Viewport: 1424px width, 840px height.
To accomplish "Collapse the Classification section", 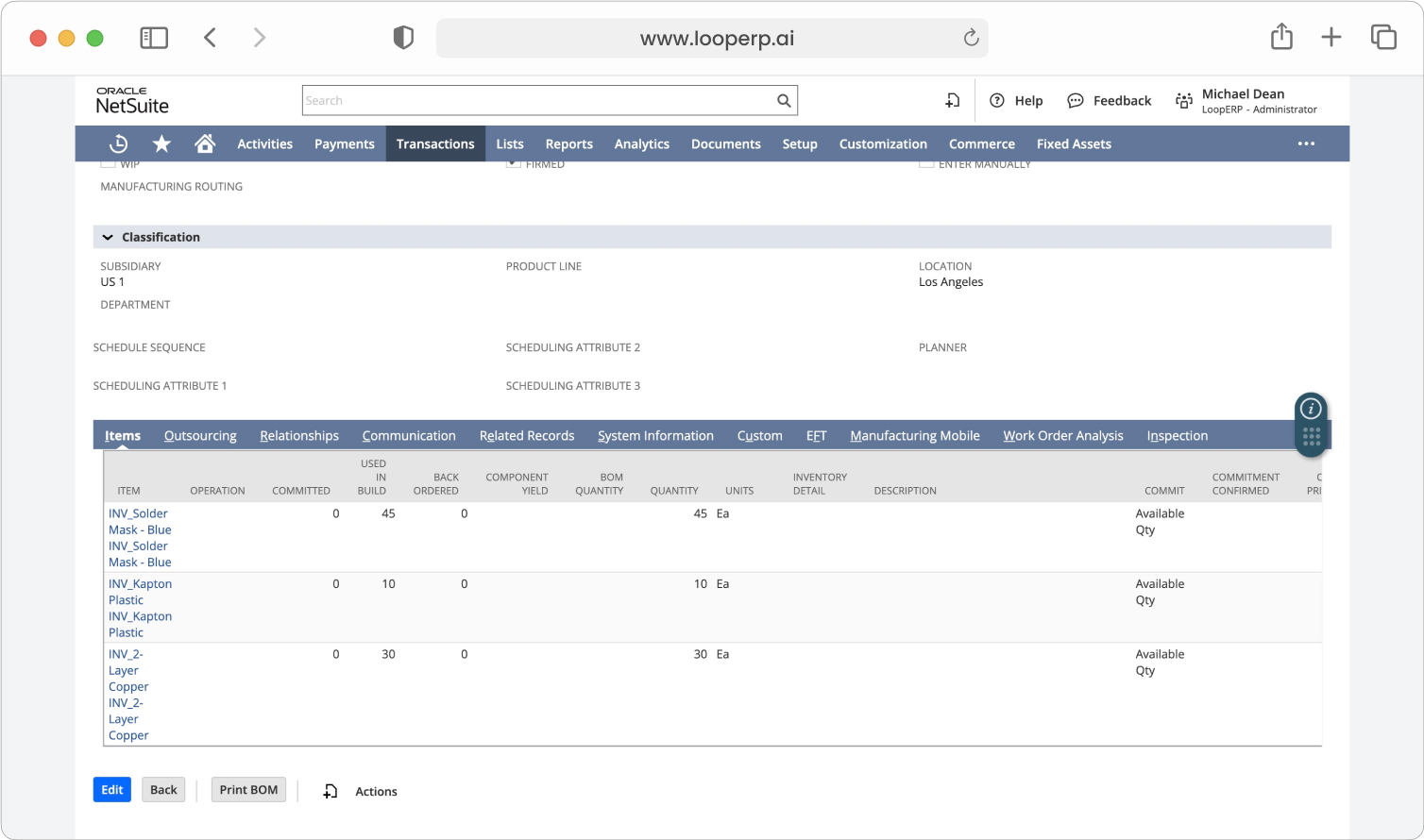I will click(x=108, y=237).
